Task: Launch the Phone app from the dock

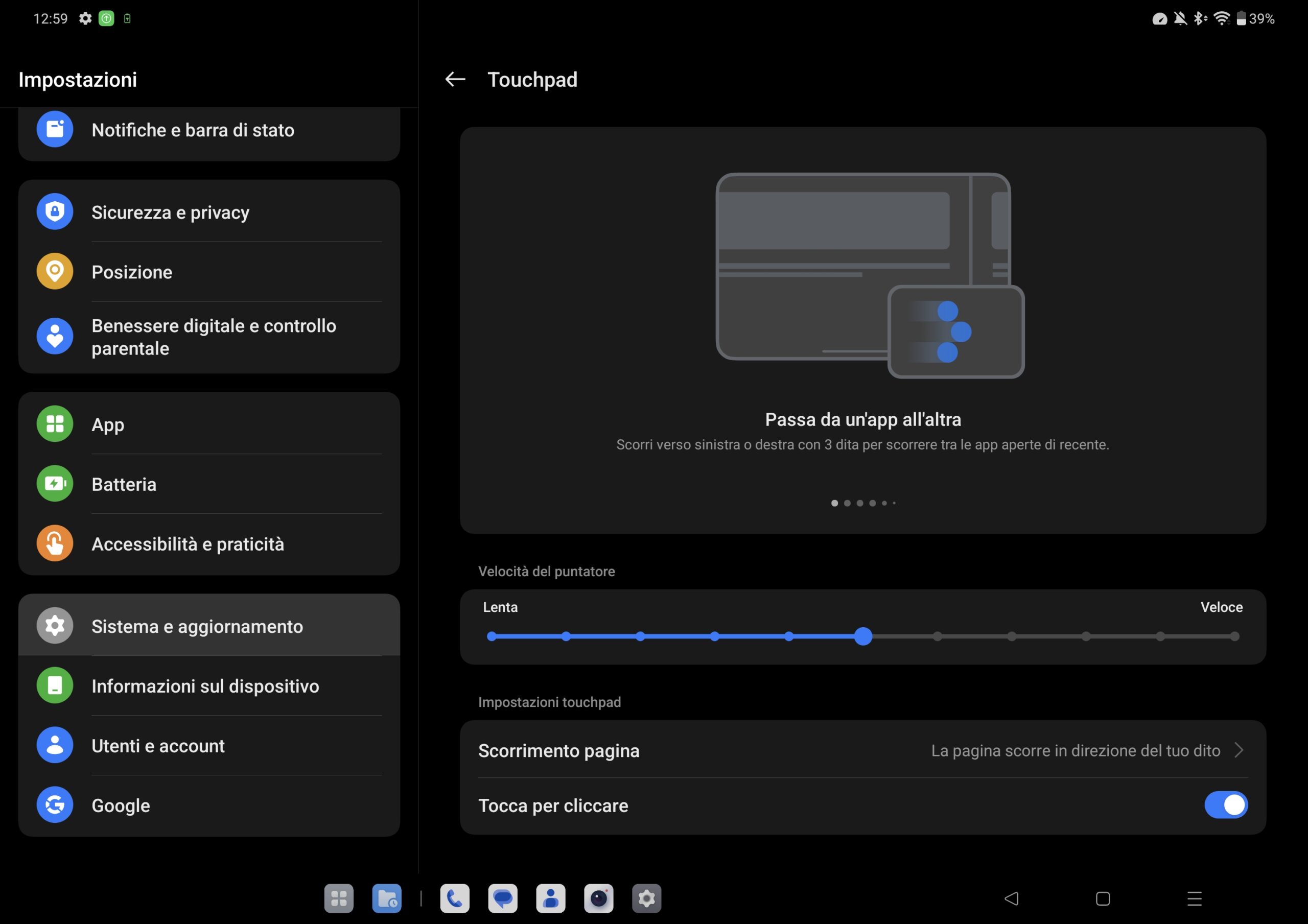Action: (455, 898)
